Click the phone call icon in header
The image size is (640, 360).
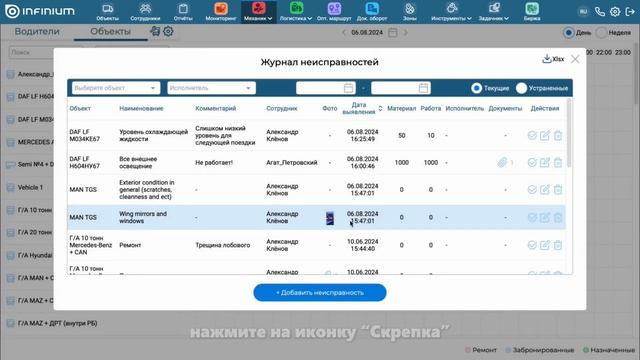pyautogui.click(x=600, y=11)
